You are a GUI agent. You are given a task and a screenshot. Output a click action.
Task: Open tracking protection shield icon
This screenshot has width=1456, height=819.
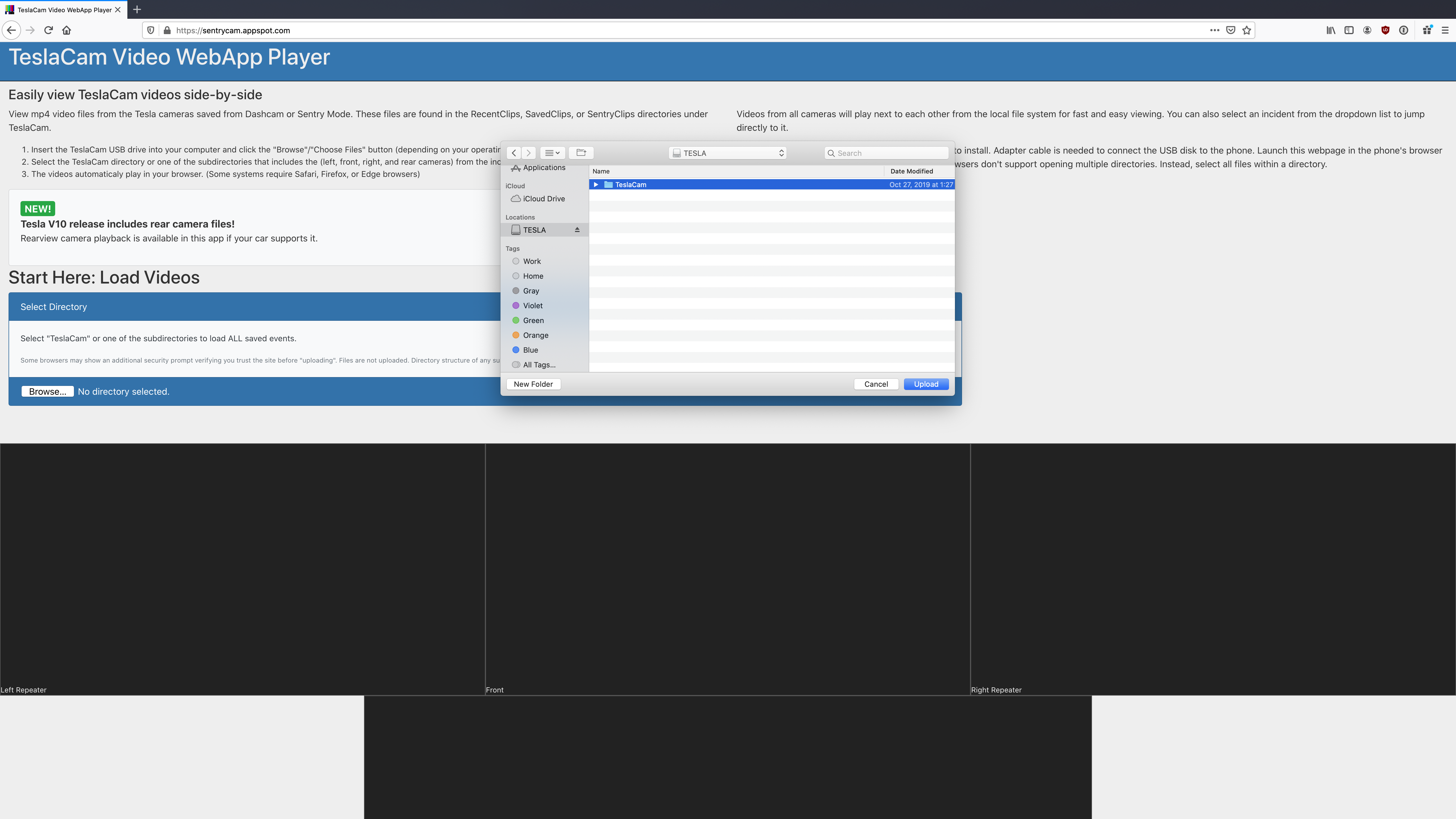[x=151, y=30]
